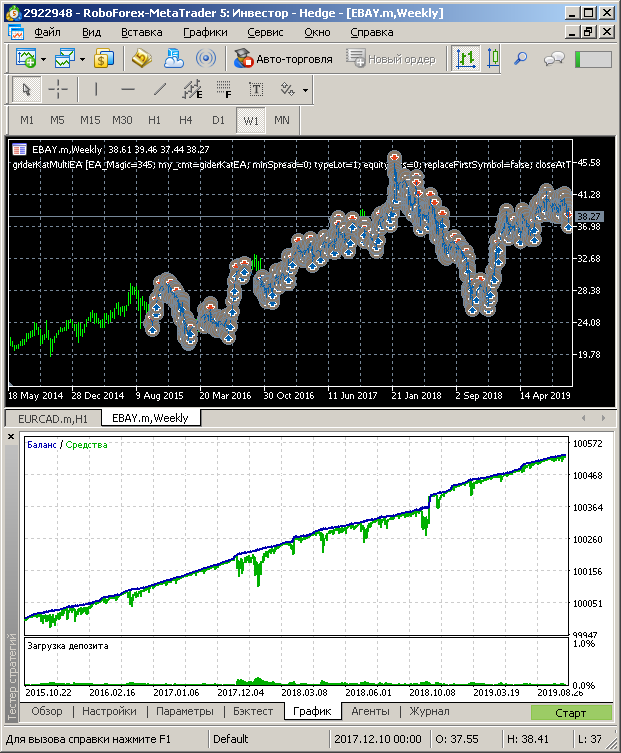Open the new chart dropdown arrow

43,60
